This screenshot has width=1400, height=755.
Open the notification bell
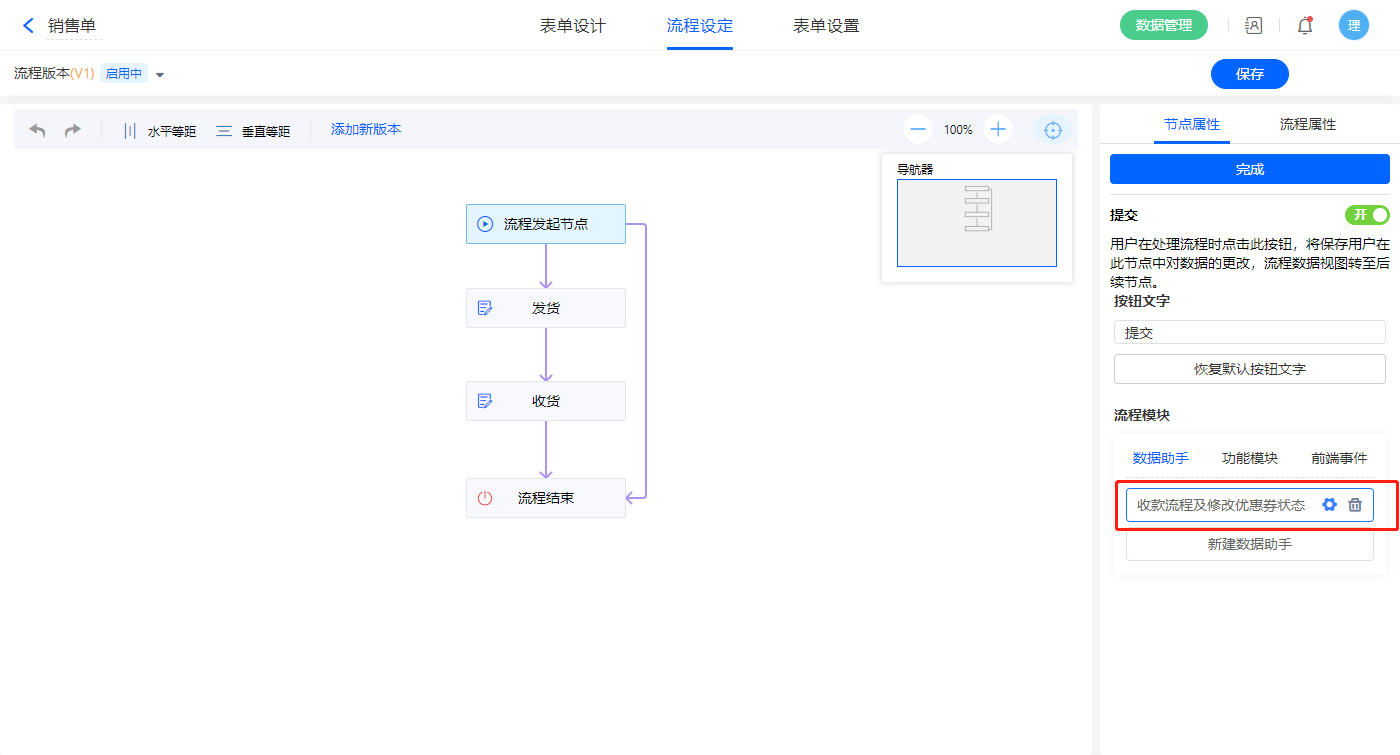[x=1304, y=26]
